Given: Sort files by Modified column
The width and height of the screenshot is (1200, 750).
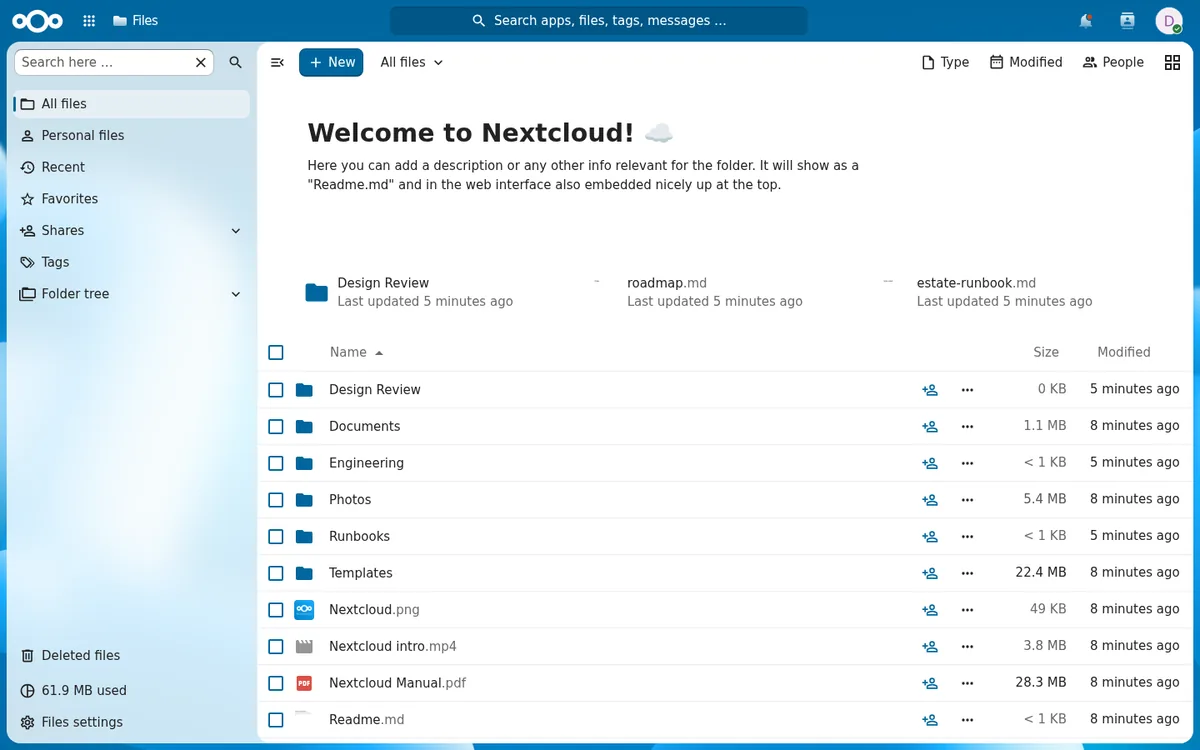Looking at the screenshot, I should point(1124,352).
